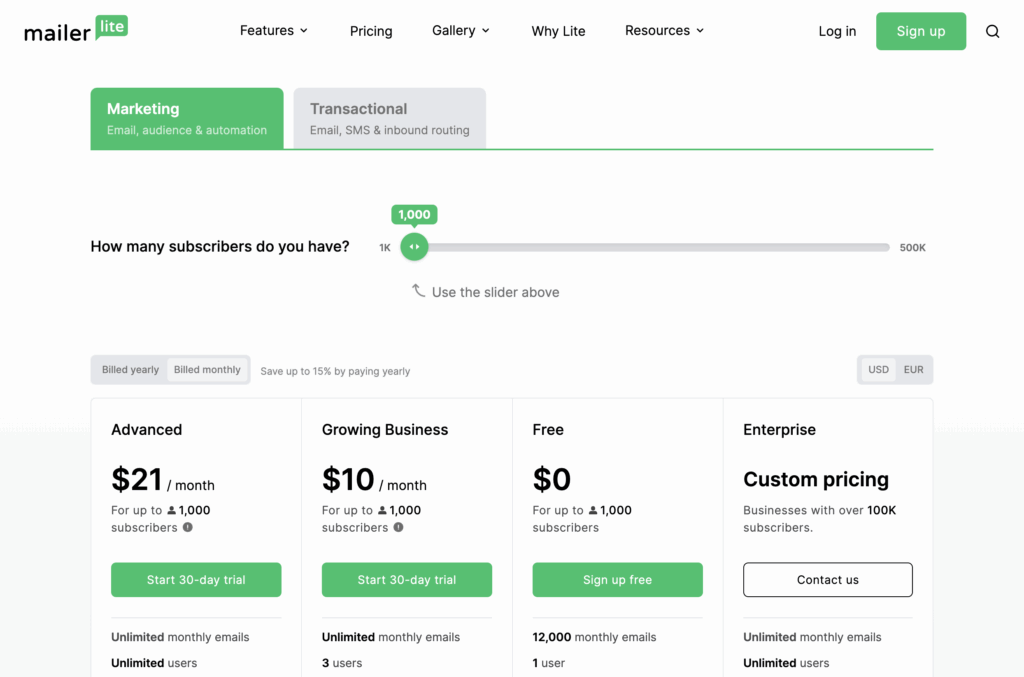The height and width of the screenshot is (677, 1024).
Task: Click info icon under Advanced subscribers
Action: 188,527
